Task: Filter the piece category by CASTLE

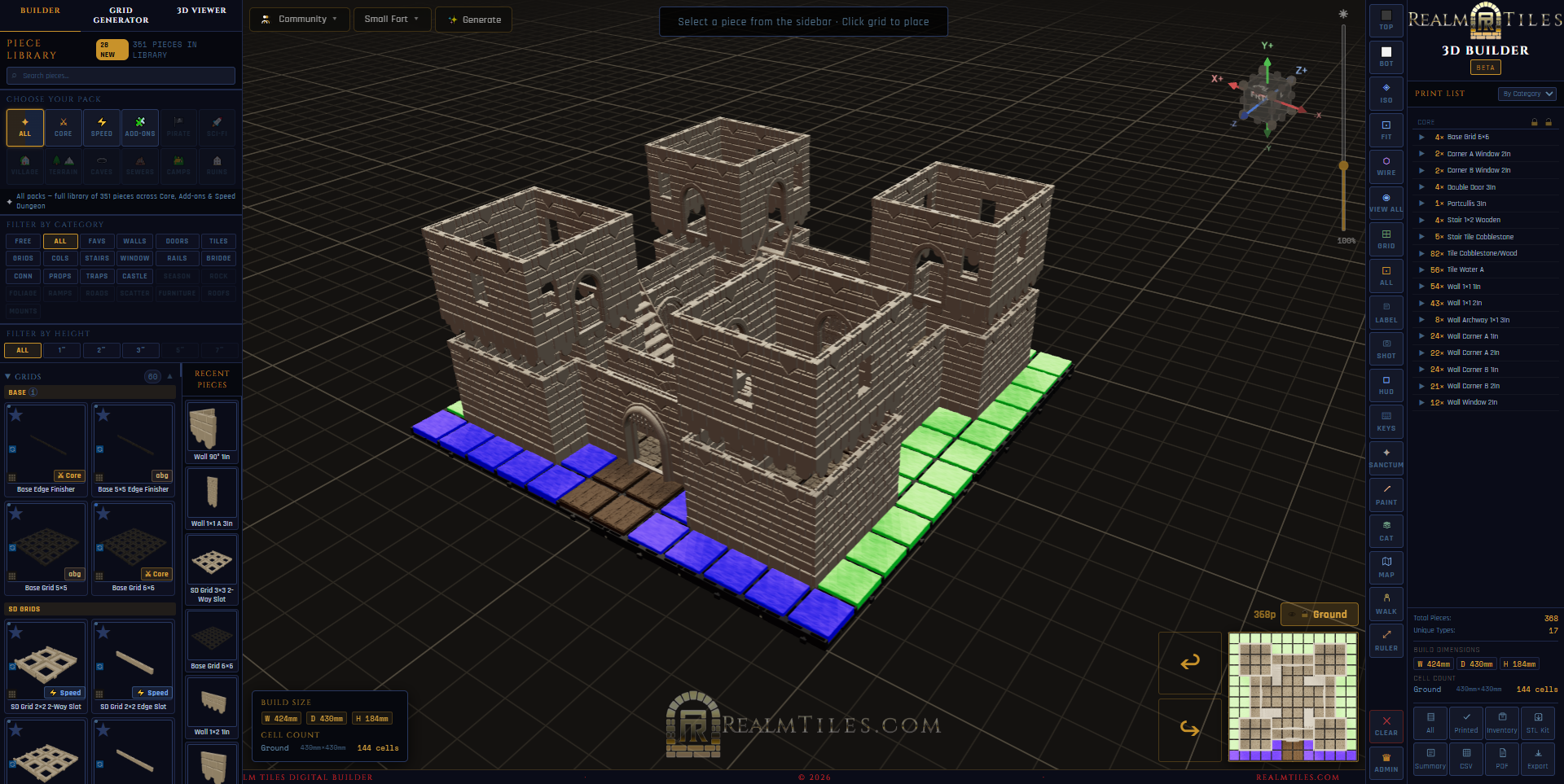Action: pos(134,276)
